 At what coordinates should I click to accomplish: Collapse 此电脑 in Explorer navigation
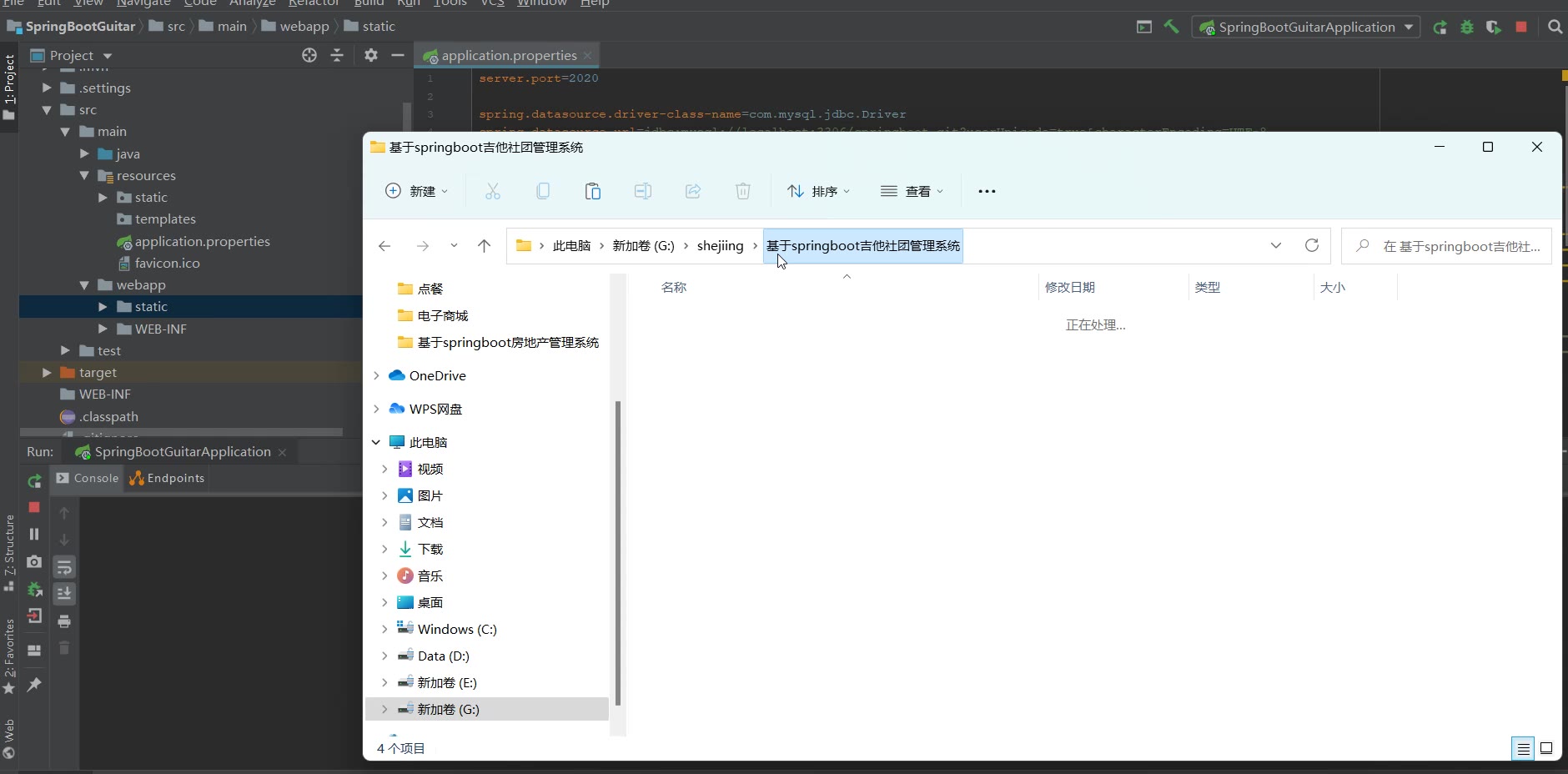pos(376,442)
